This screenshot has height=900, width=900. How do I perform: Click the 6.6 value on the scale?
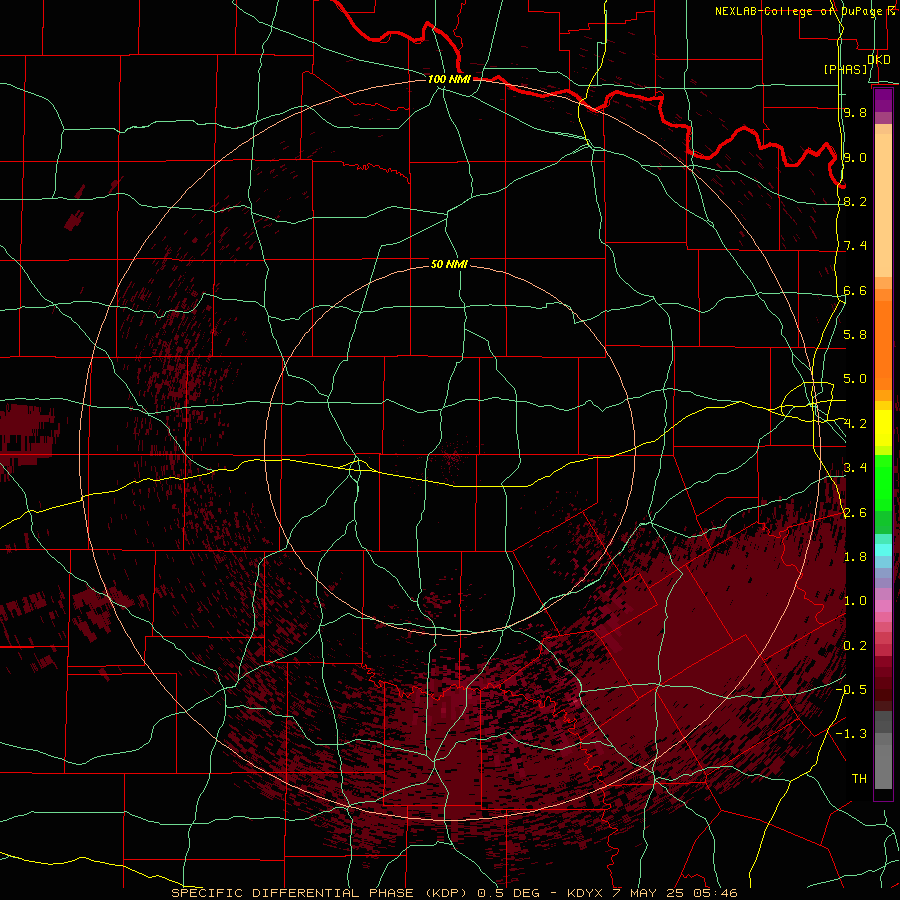[855, 290]
